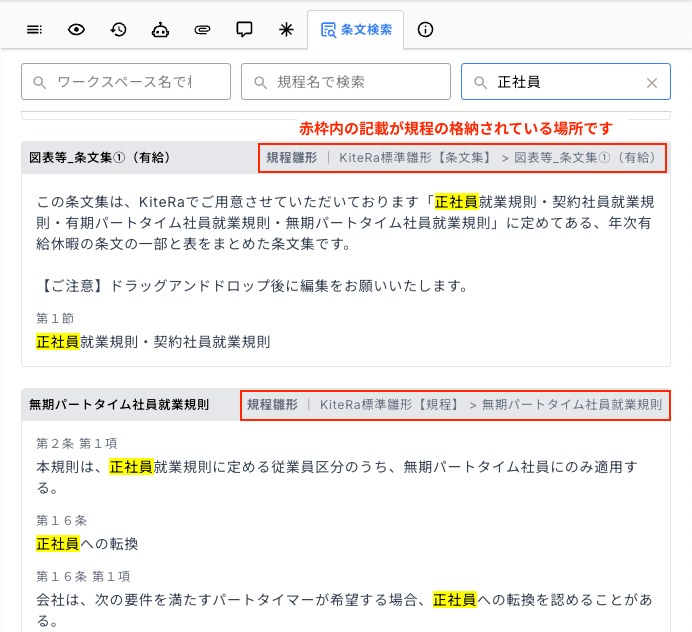
Task: Click the robot assistant icon
Action: coord(160,30)
